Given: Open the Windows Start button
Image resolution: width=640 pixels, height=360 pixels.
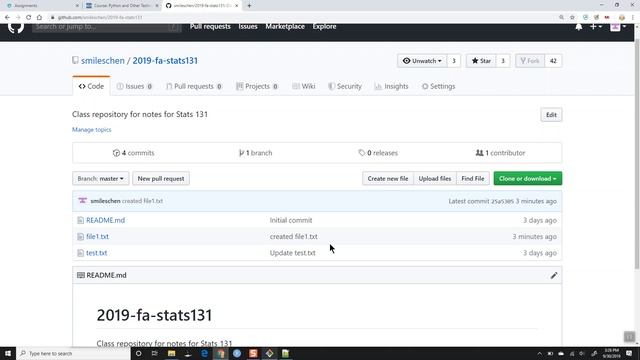Looking at the screenshot, I should 8,353.
